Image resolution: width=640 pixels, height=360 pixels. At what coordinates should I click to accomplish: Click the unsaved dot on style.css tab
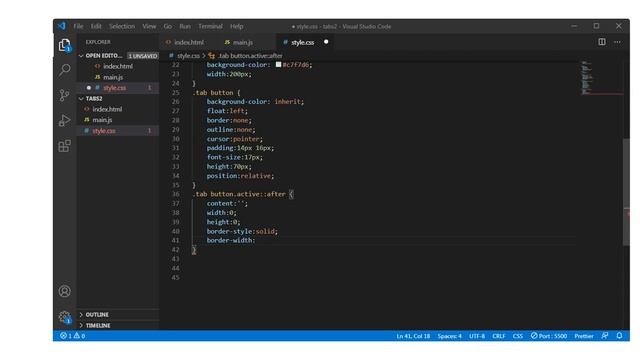[x=326, y=42]
